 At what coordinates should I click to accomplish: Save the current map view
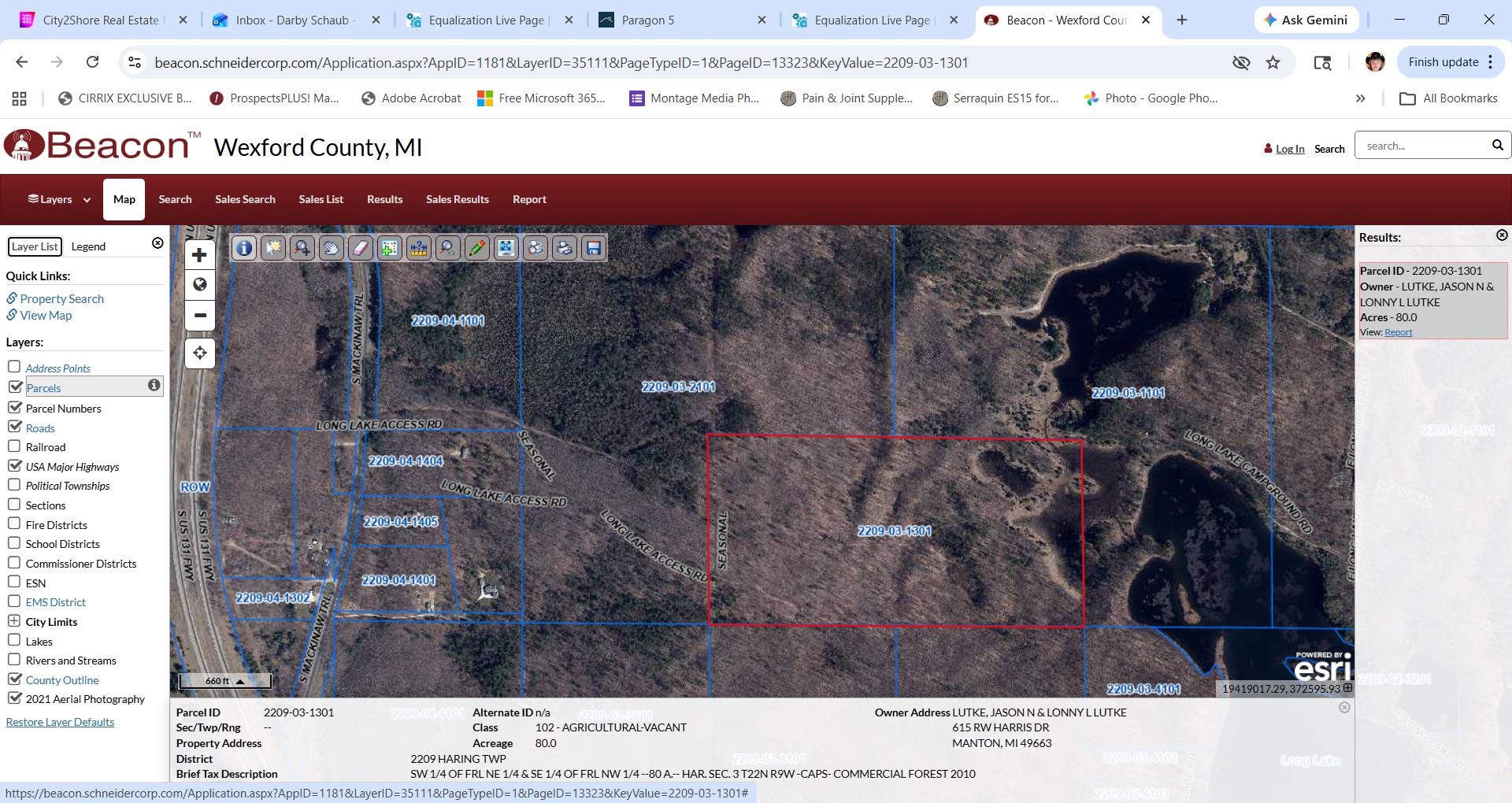click(593, 248)
